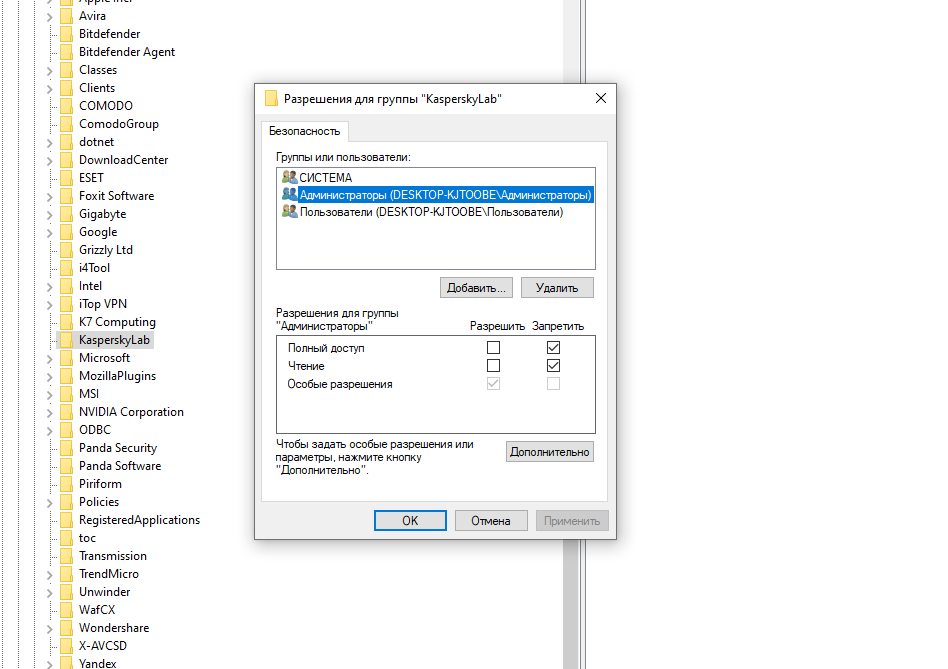
Task: Click the Intel folder icon
Action: click(x=67, y=286)
